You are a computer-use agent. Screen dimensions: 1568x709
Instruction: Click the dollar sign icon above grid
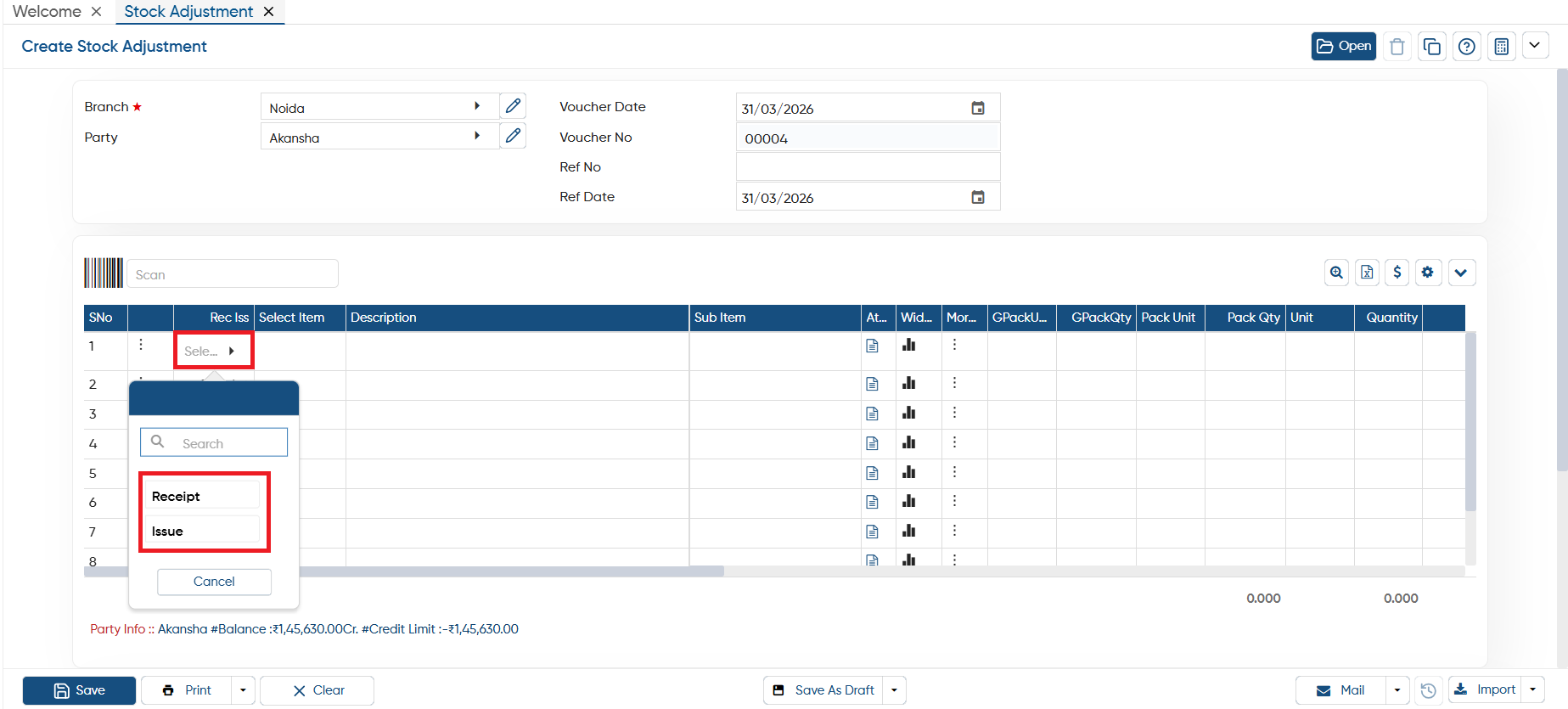point(1397,273)
